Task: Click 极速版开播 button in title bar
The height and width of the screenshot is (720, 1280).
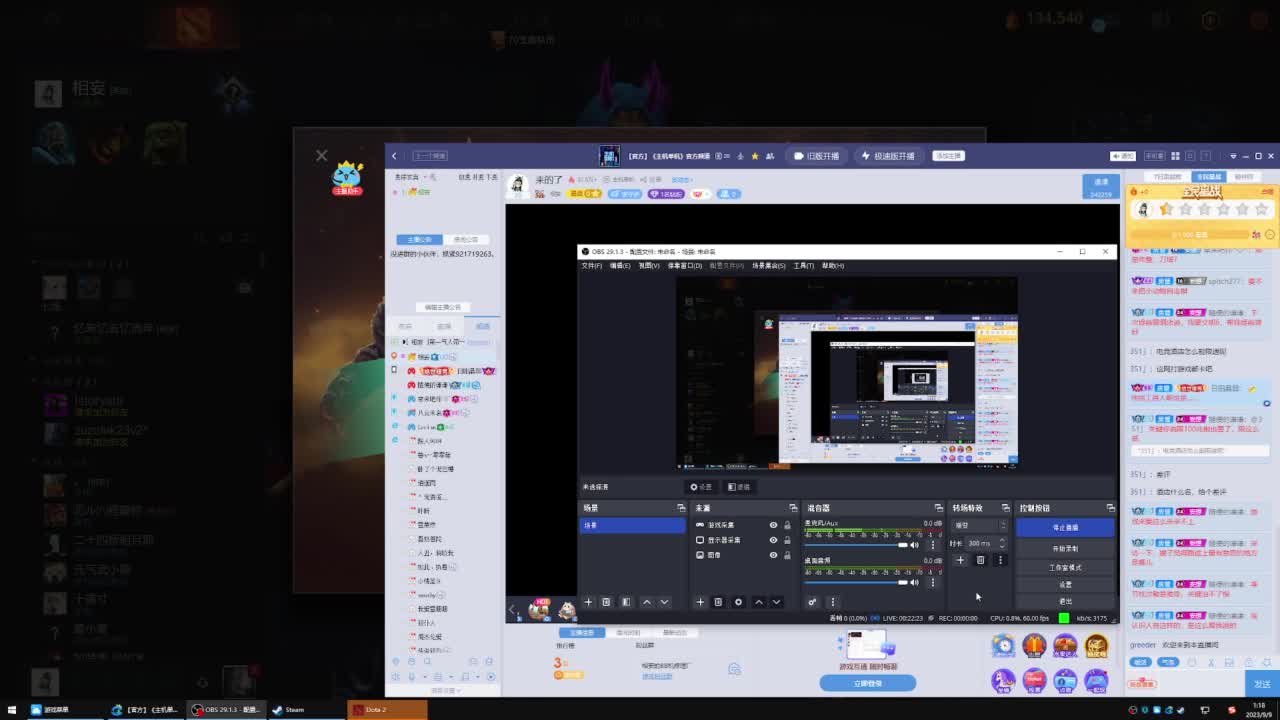Action: tap(888, 156)
